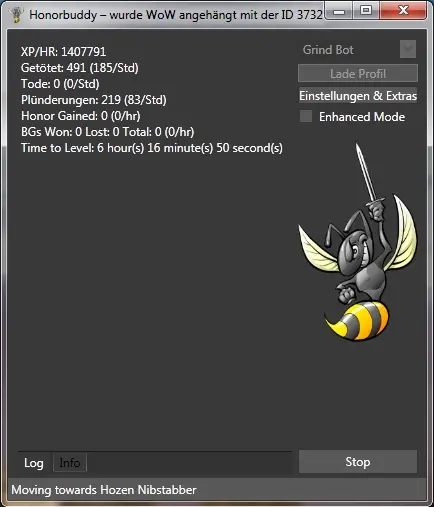Open Einstellungen & Extras
This screenshot has width=434, height=507.
tap(358, 96)
